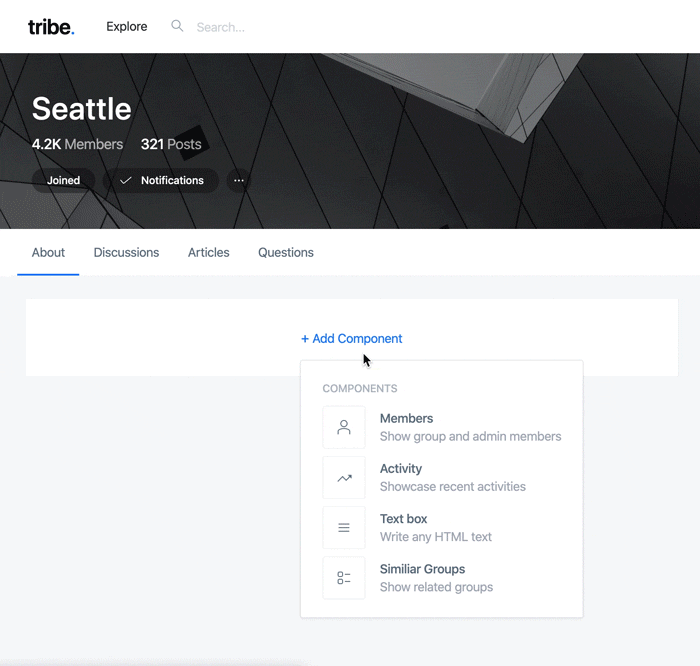Viewport: 700px width, 666px height.
Task: Open the three-dot more options menu
Action: tap(239, 180)
